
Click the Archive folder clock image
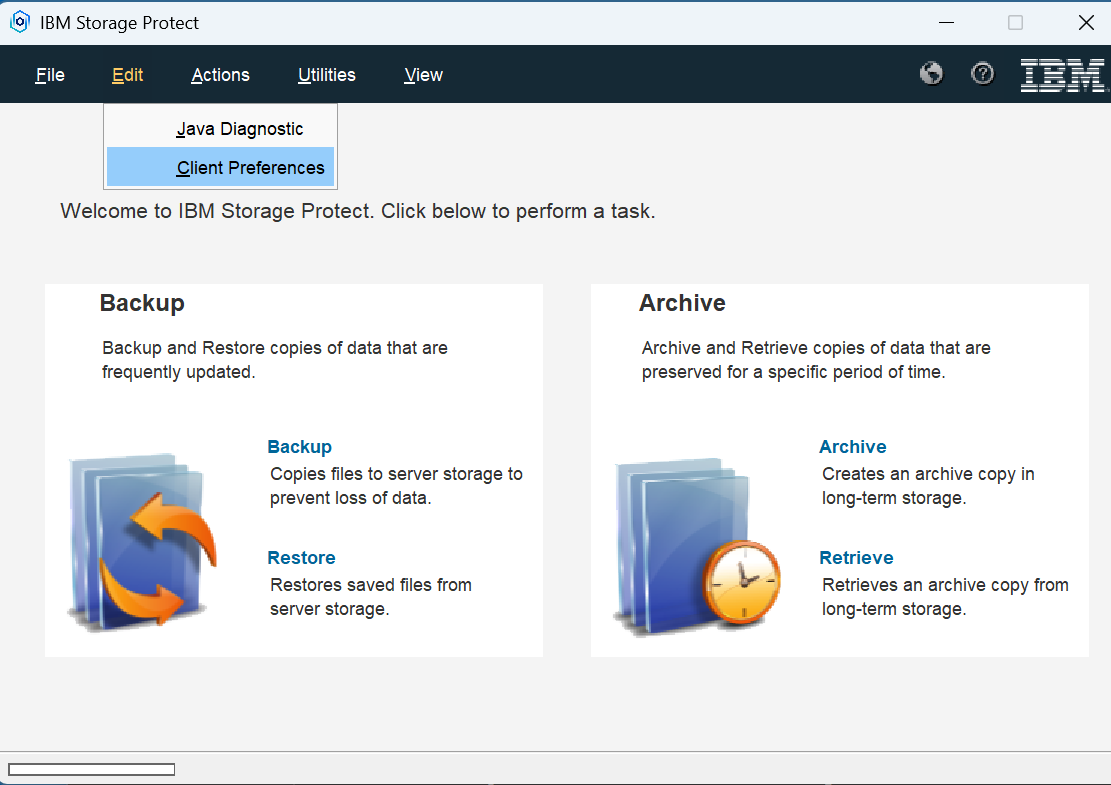point(696,547)
